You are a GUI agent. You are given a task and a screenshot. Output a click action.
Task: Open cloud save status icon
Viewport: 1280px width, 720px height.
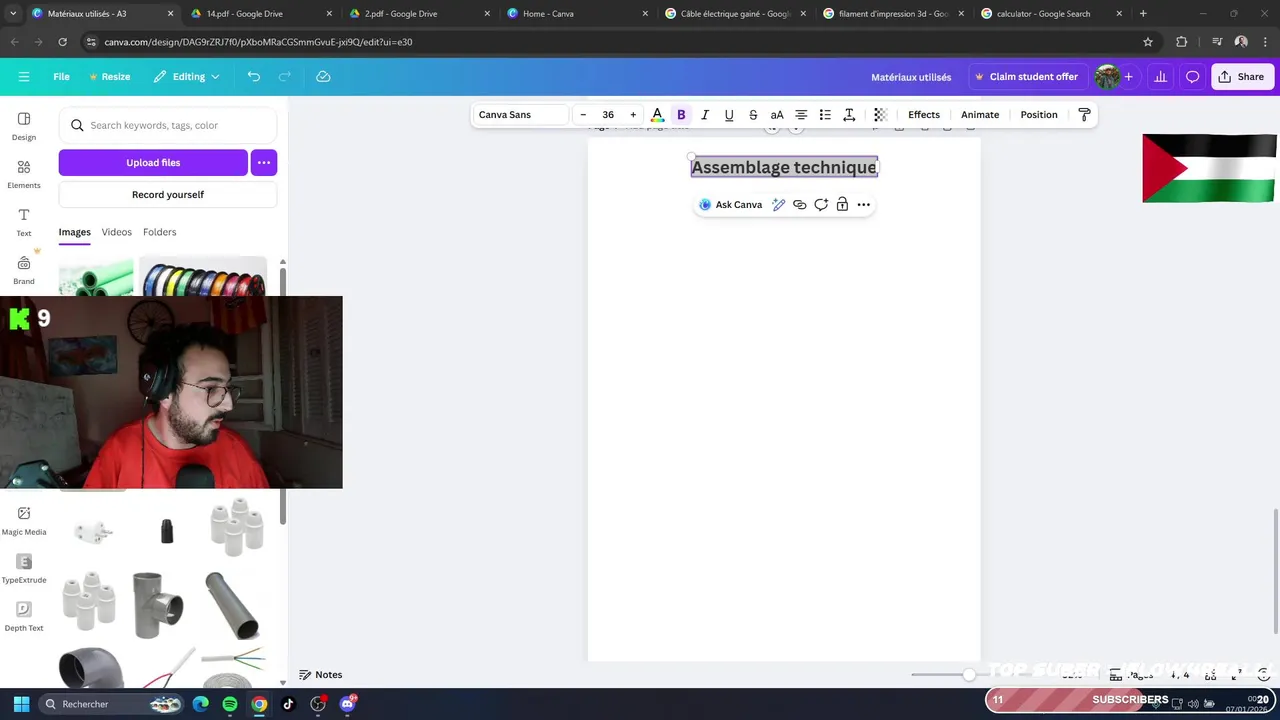click(x=323, y=77)
